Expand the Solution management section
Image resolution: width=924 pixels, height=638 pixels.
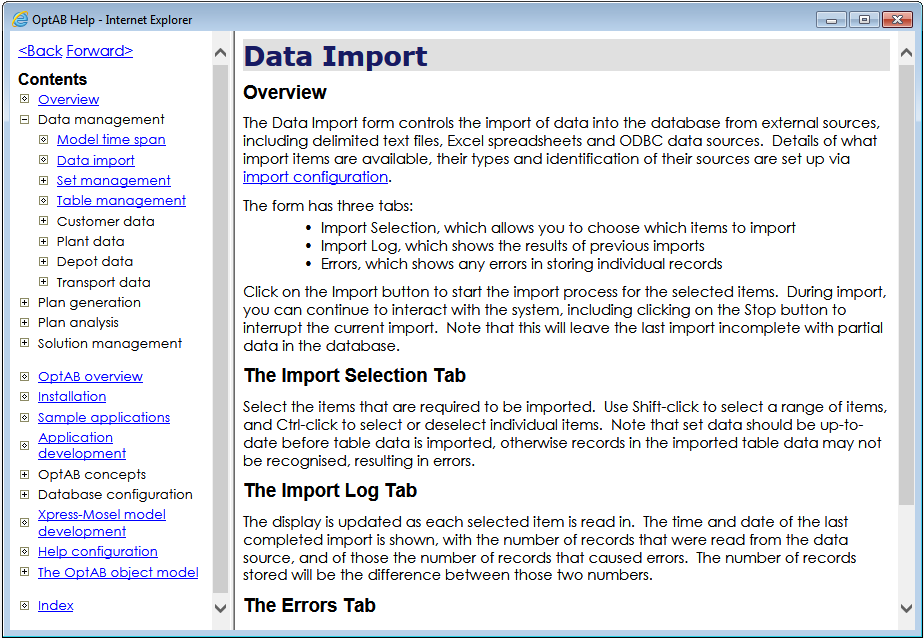[25, 343]
